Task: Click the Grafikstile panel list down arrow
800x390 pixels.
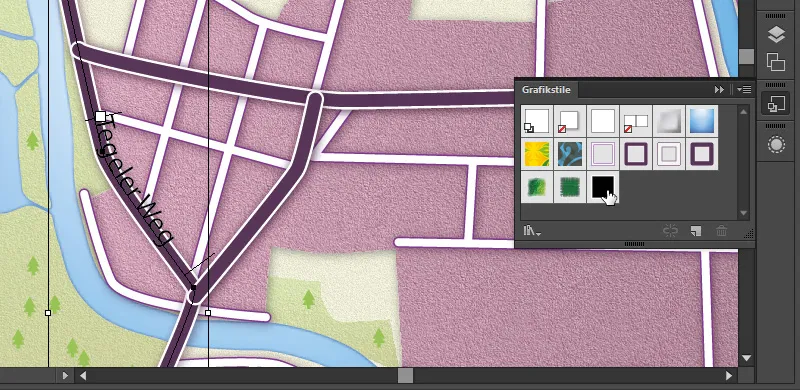Action: tap(743, 213)
